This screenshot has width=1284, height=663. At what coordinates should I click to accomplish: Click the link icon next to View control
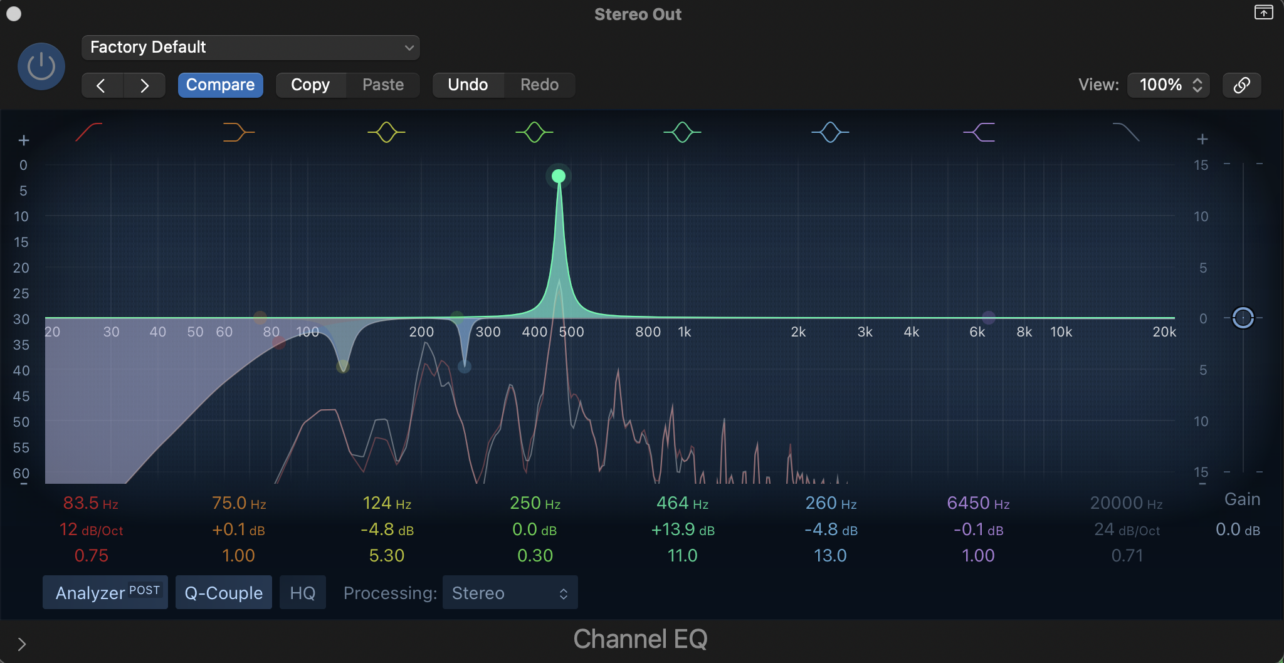pos(1242,85)
